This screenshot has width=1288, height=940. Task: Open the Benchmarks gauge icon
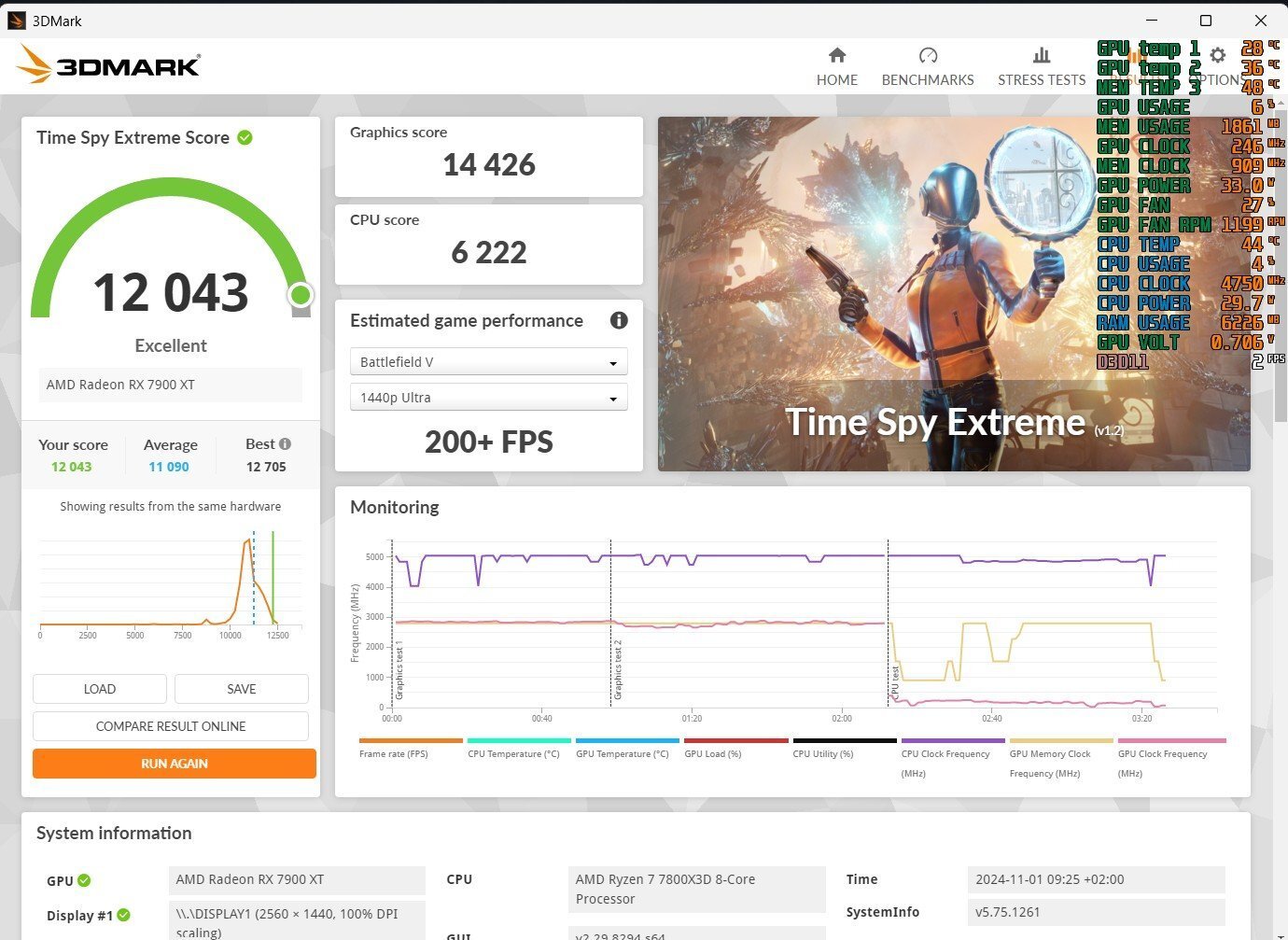point(928,55)
